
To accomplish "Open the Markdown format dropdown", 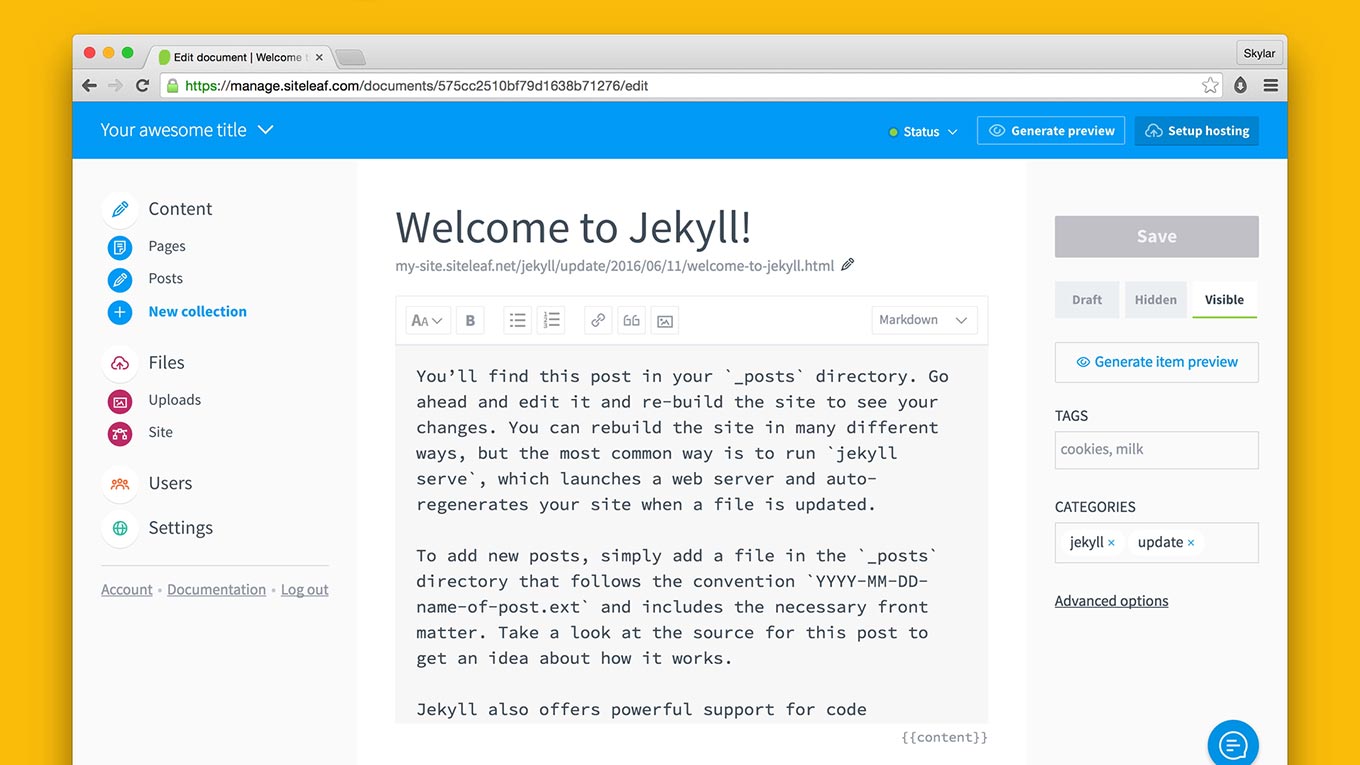I will [x=924, y=320].
